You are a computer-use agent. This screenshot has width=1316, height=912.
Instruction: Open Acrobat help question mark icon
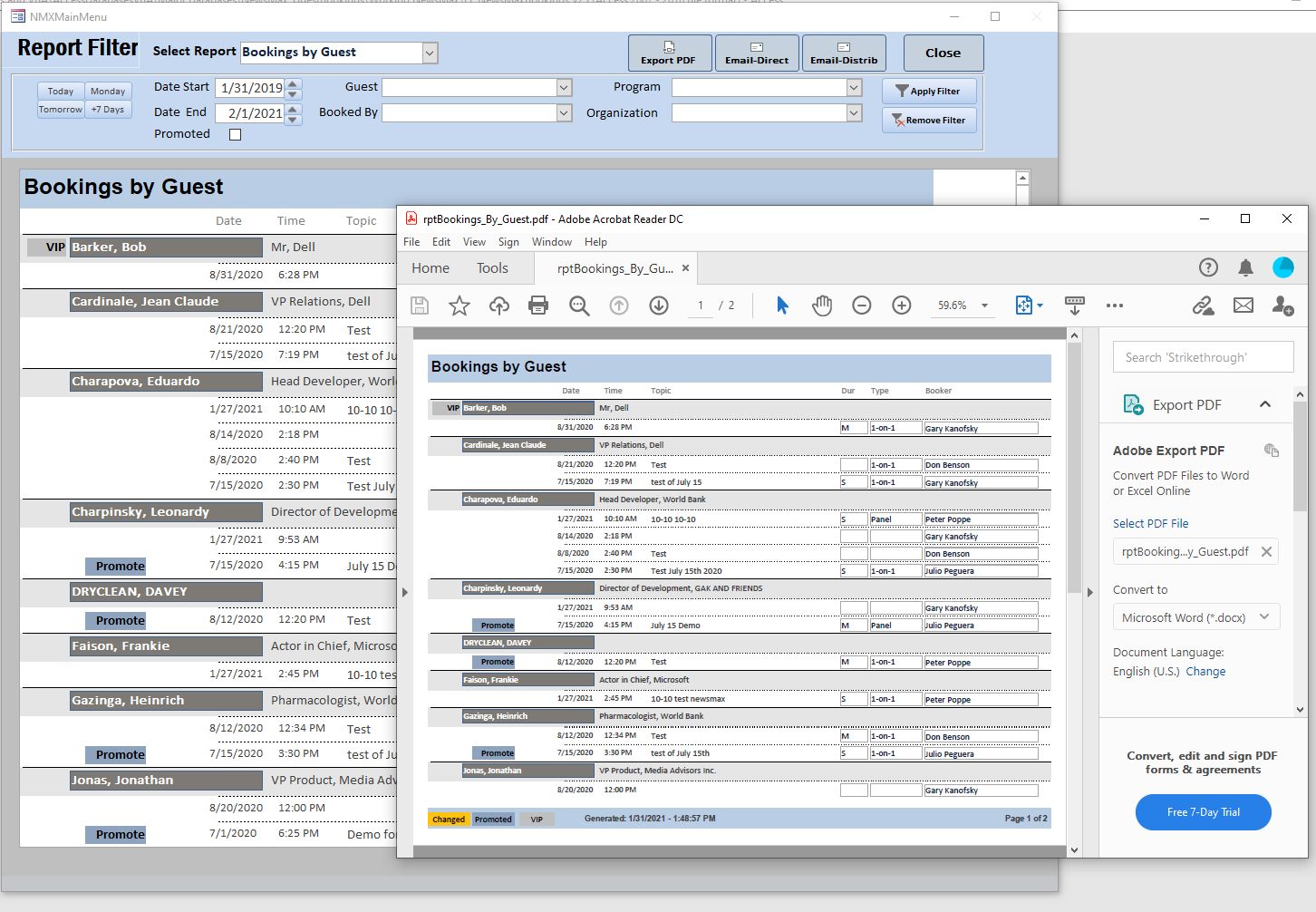1208,267
